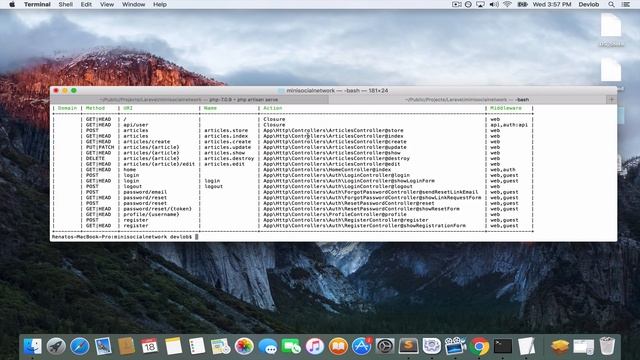Click the web,auth middleware entry
This screenshot has height=360, width=640.
coord(503,169)
